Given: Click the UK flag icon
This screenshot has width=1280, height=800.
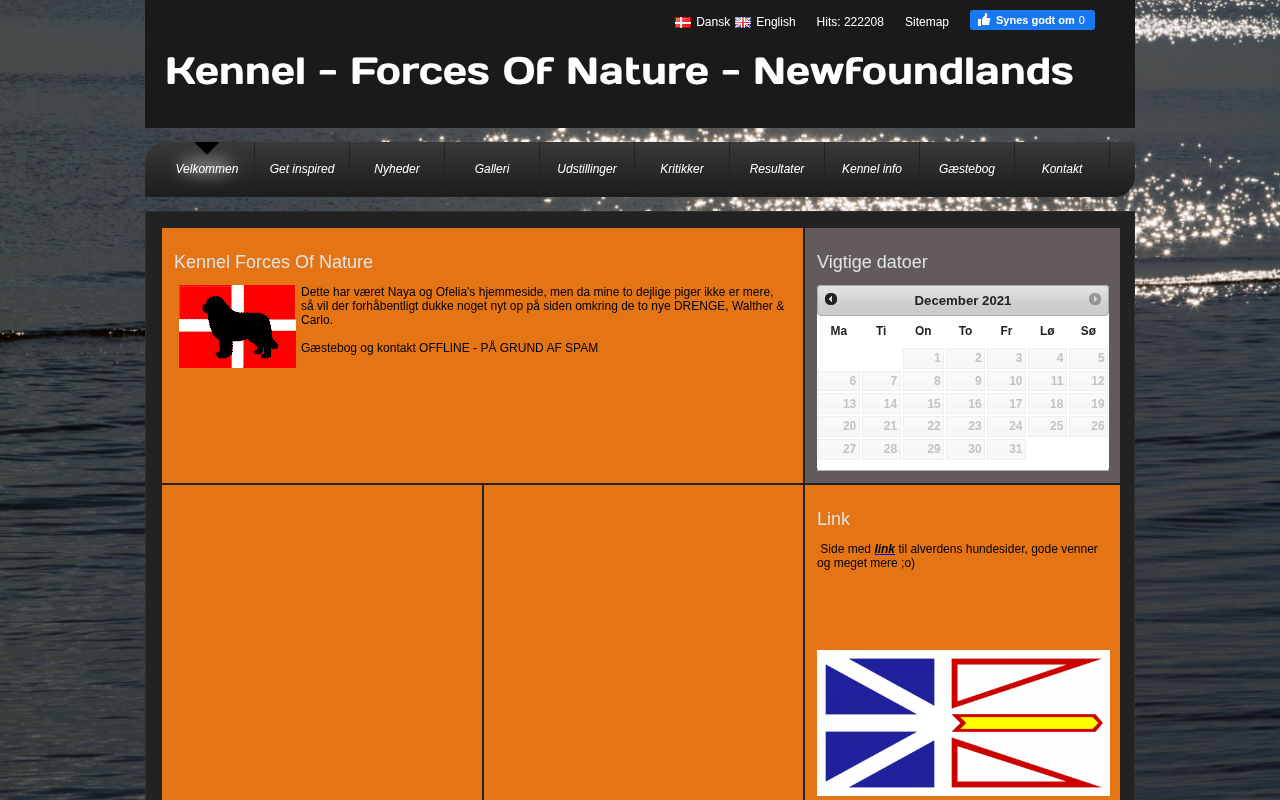Looking at the screenshot, I should point(743,22).
